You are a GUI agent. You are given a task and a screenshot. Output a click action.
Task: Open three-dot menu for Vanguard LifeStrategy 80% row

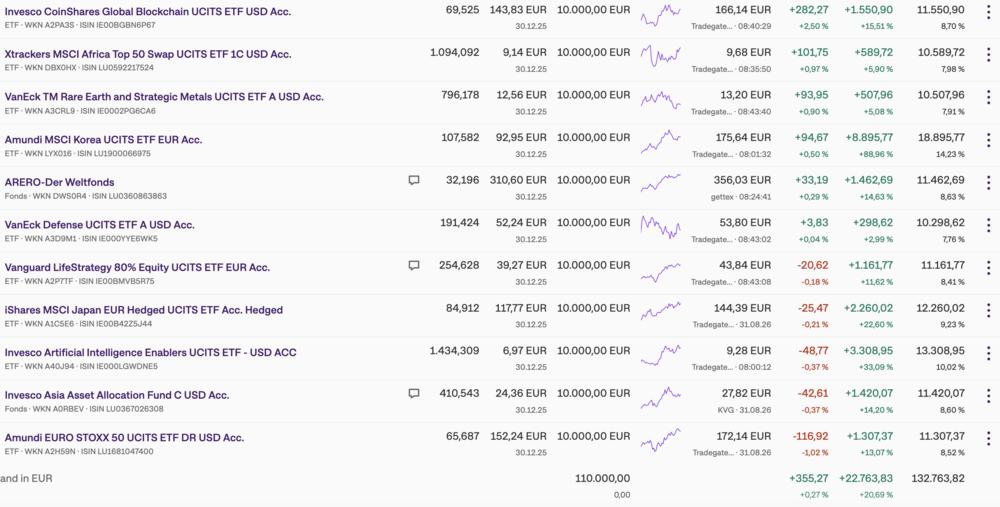coord(989,268)
